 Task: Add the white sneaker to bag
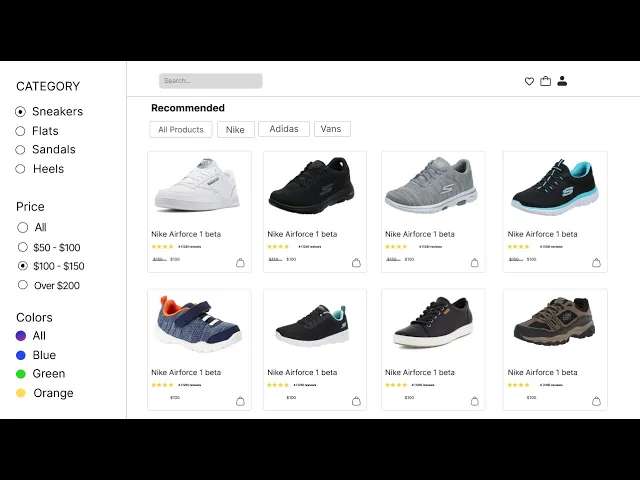[x=240, y=263]
